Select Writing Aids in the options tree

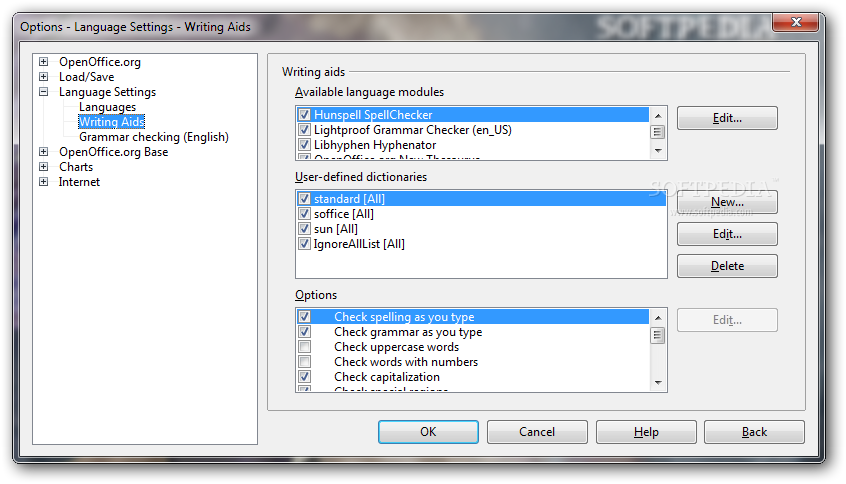112,122
